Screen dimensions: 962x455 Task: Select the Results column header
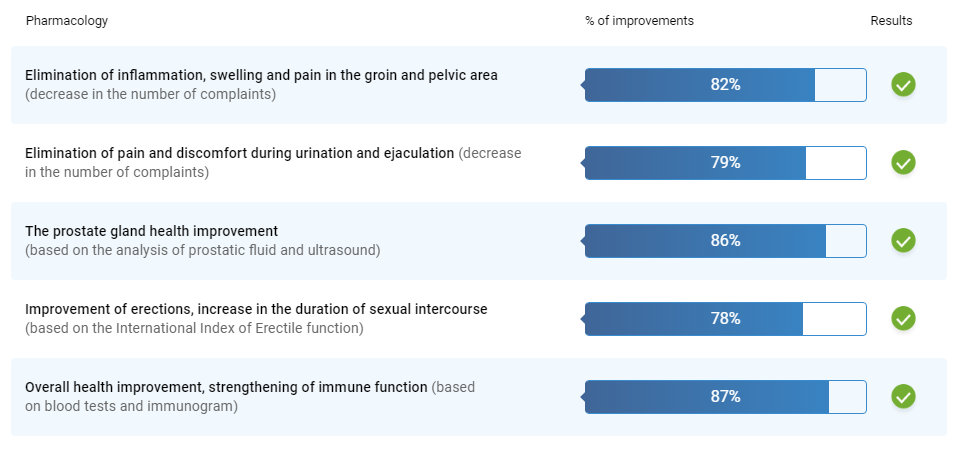(x=891, y=21)
